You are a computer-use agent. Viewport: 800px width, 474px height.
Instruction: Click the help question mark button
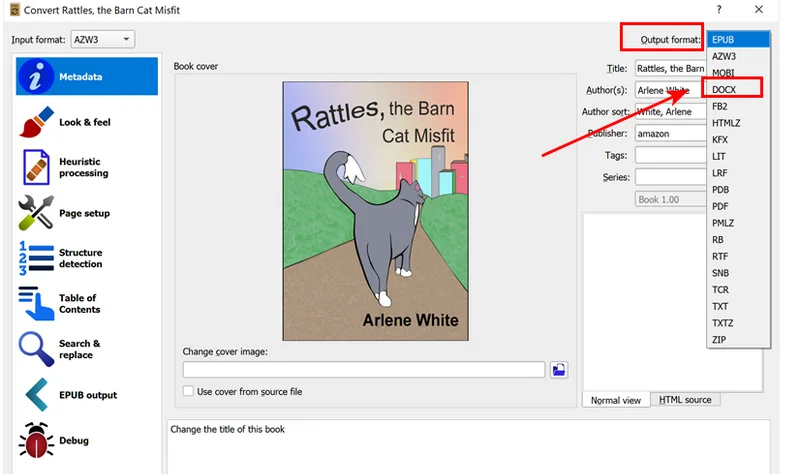point(719,9)
